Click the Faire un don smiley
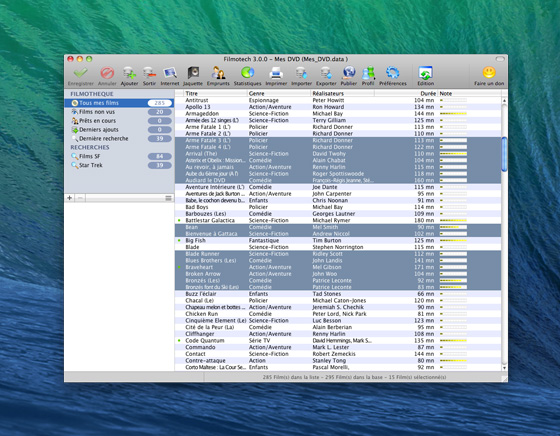Viewport: 560px width, 436px height. coord(489,72)
